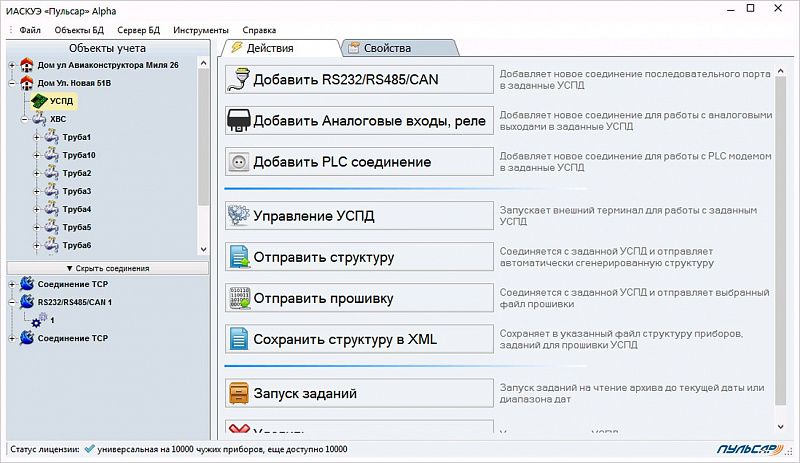Click object tree scrollbar down arrow
This screenshot has width=800, height=463.
204,250
